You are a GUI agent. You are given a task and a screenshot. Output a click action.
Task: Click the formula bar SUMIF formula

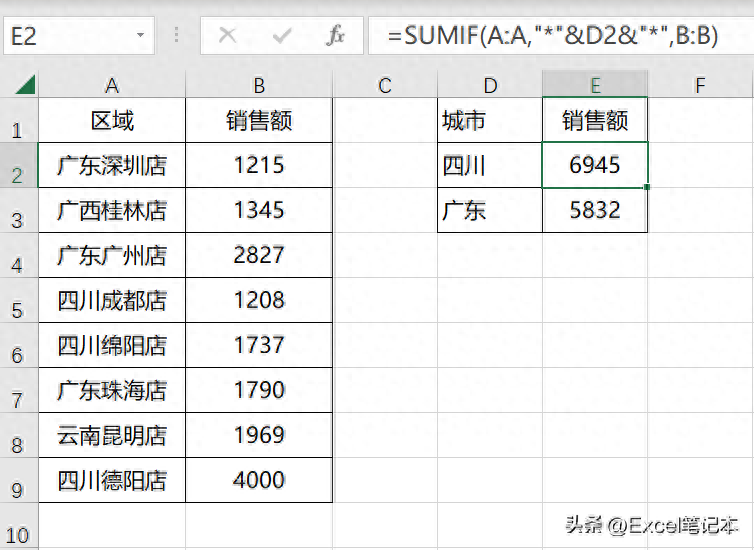tap(553, 35)
